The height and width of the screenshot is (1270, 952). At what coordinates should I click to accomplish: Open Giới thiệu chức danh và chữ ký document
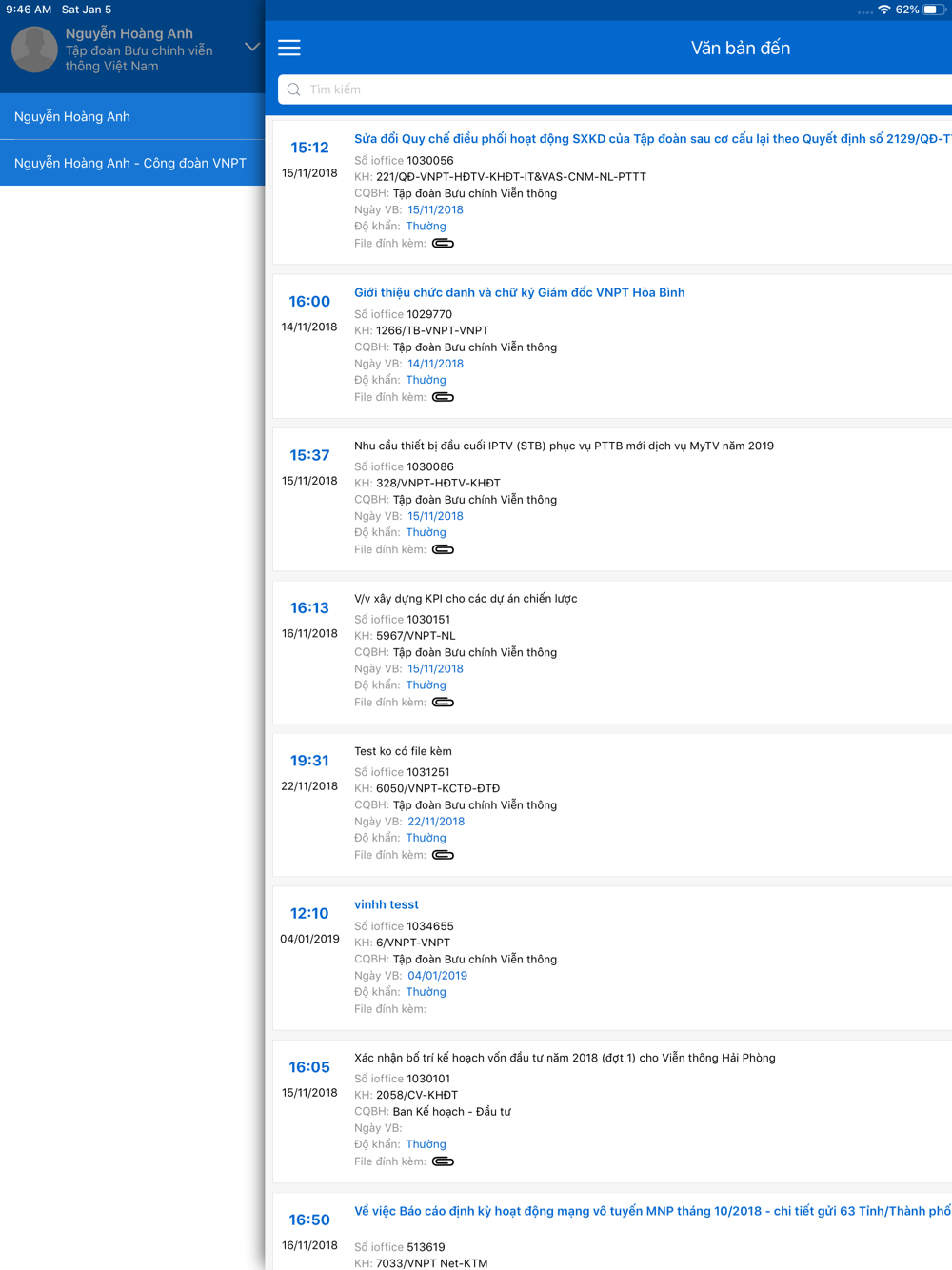[519, 292]
